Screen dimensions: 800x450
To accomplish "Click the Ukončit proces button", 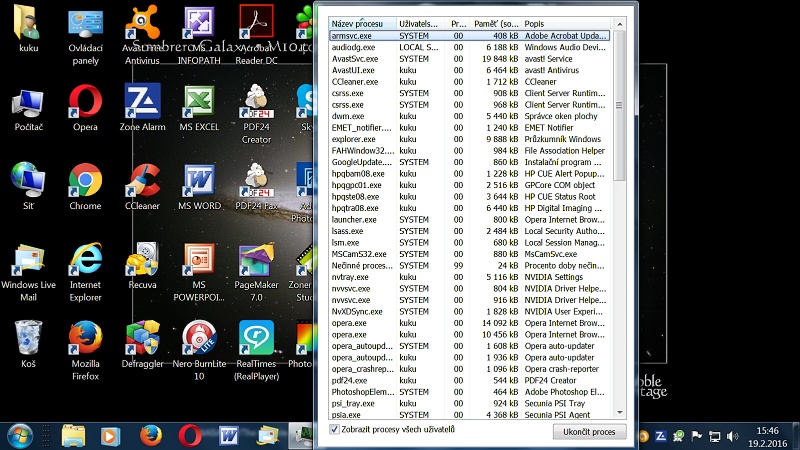I will [589, 431].
